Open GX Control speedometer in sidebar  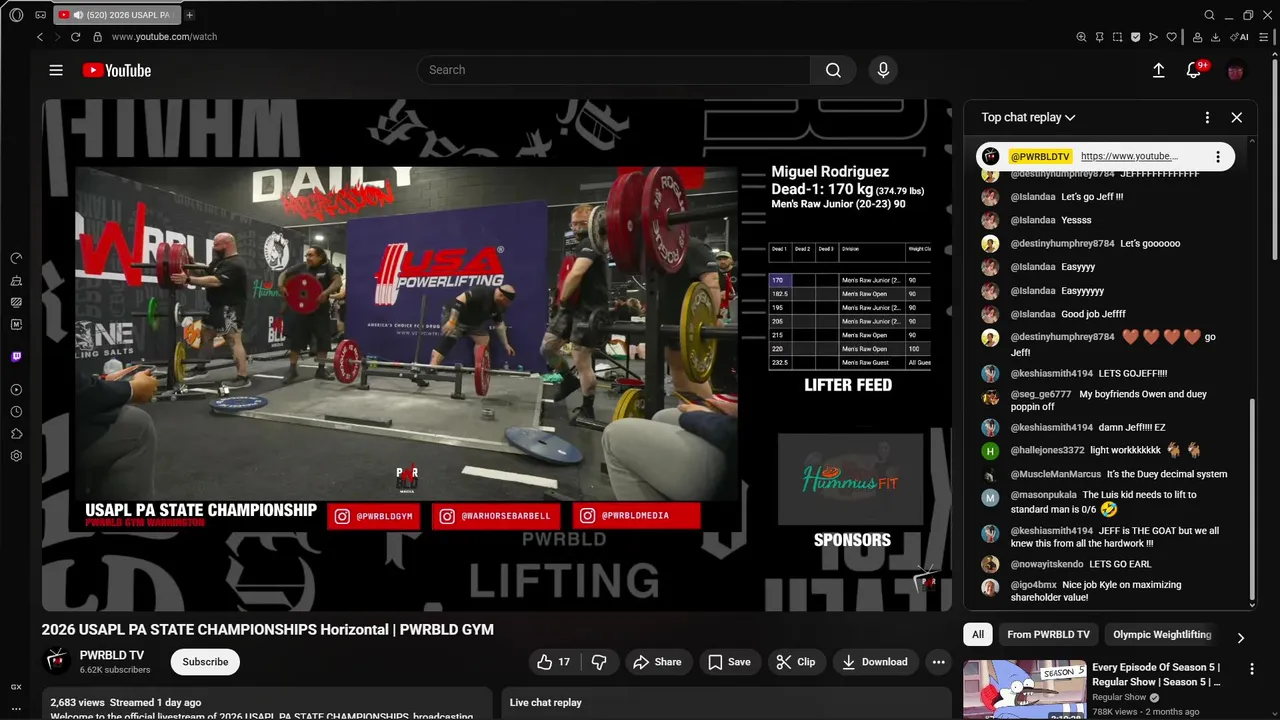coord(16,258)
